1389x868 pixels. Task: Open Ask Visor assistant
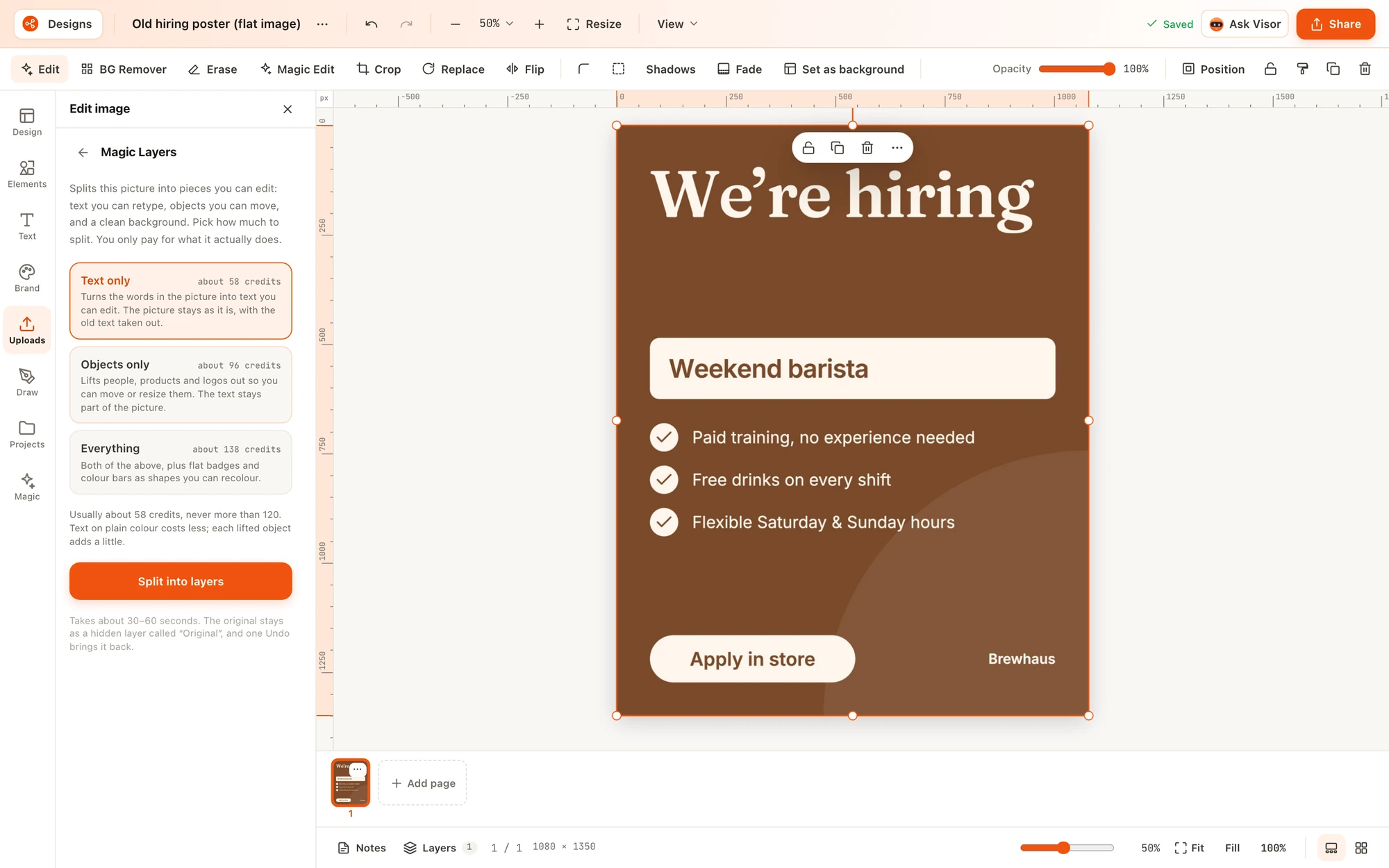[x=1245, y=24]
